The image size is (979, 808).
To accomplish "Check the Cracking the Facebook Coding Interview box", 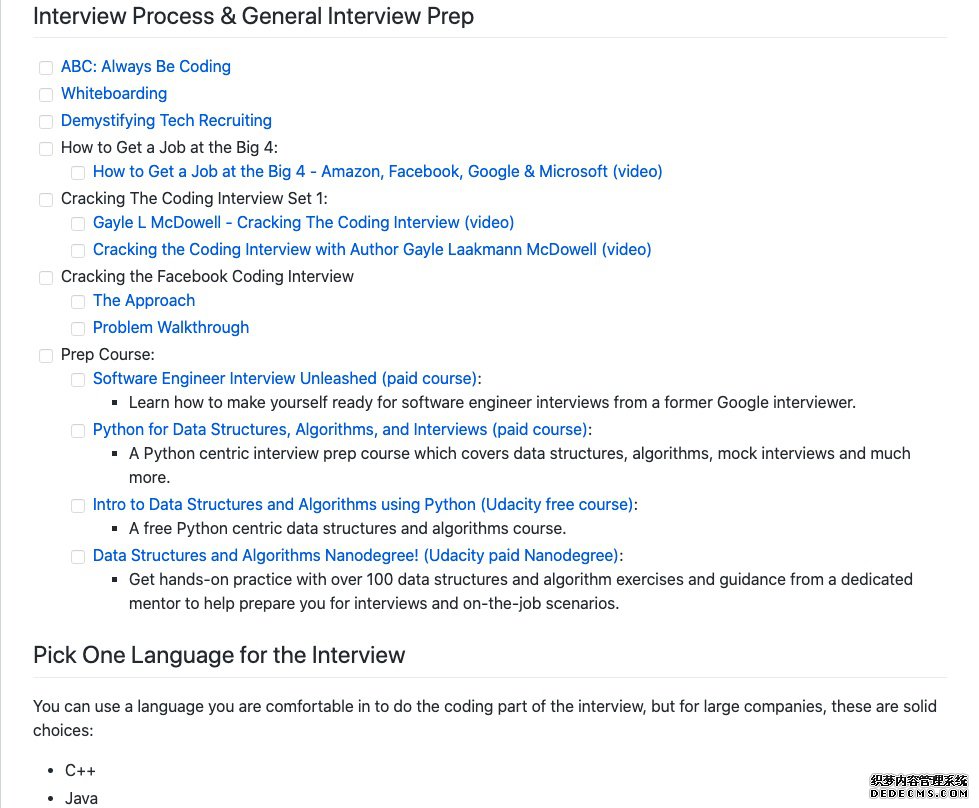I will coord(46,277).
